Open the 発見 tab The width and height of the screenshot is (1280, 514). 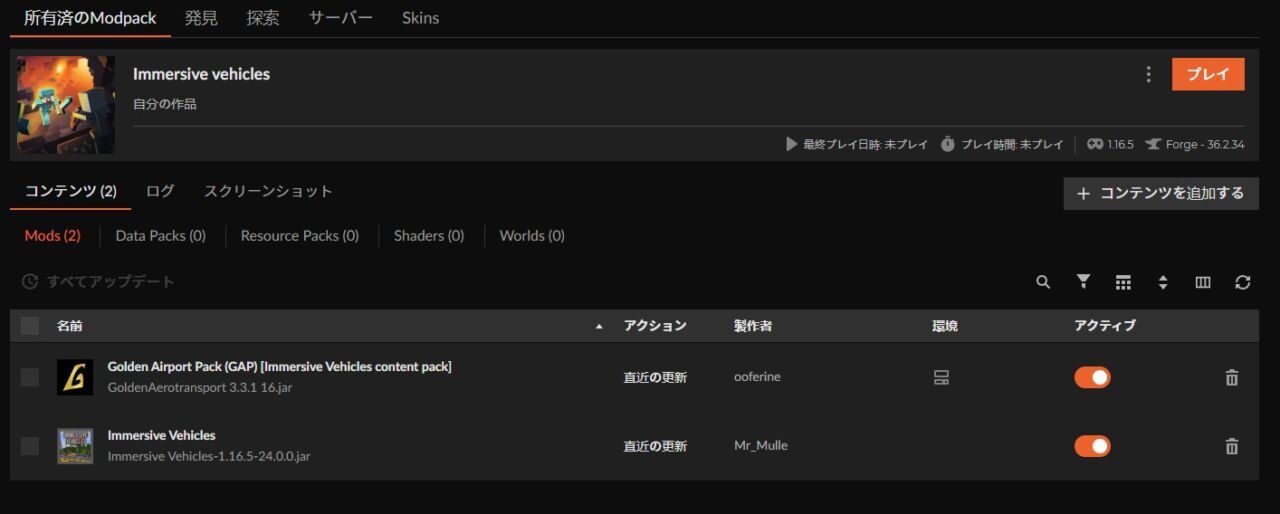pos(201,18)
